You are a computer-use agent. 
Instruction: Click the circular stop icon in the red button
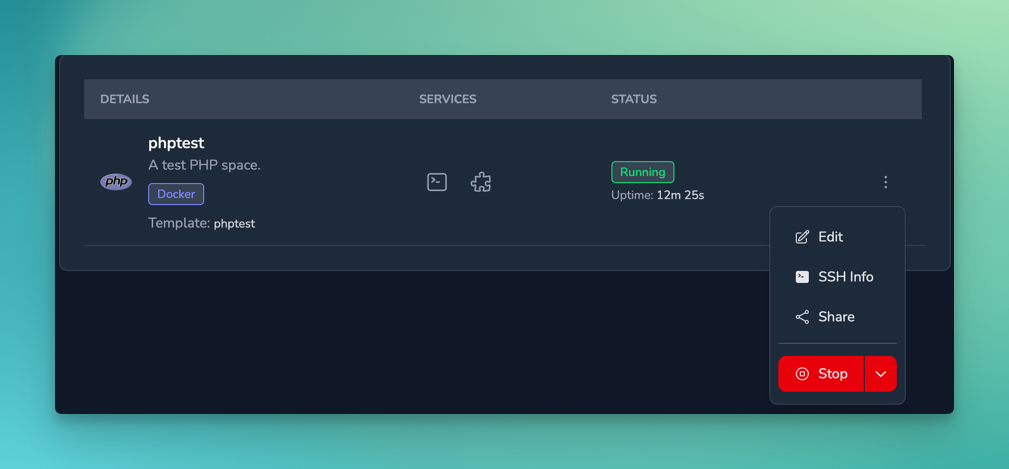pos(802,374)
